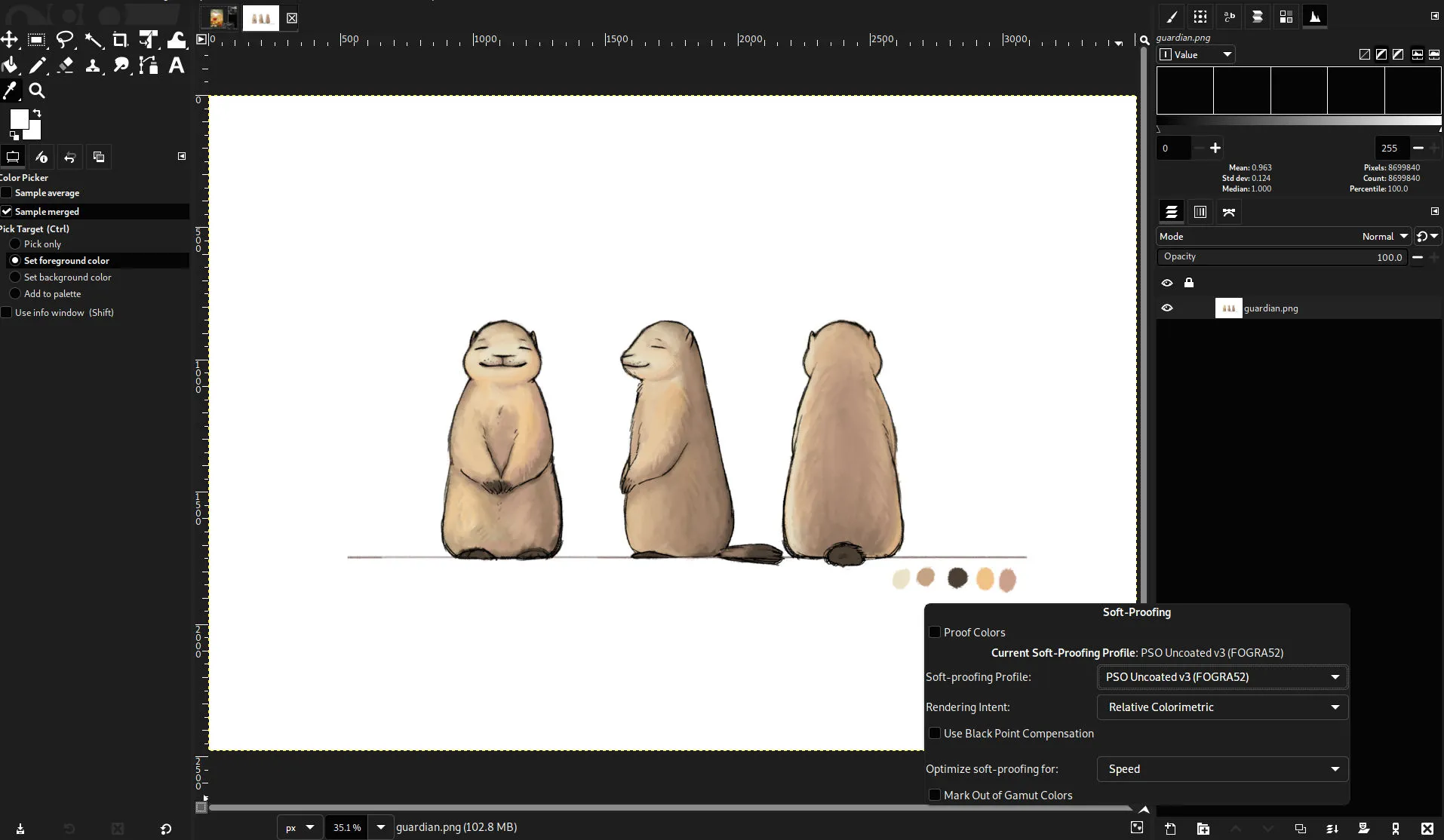Screen dimensions: 1444x840
Task: Select the Crop tool
Action: point(120,40)
